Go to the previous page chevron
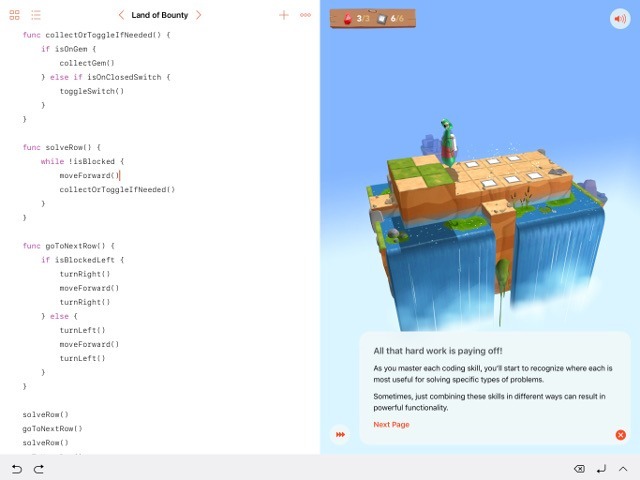Screen dimensions: 640x480 [121, 15]
